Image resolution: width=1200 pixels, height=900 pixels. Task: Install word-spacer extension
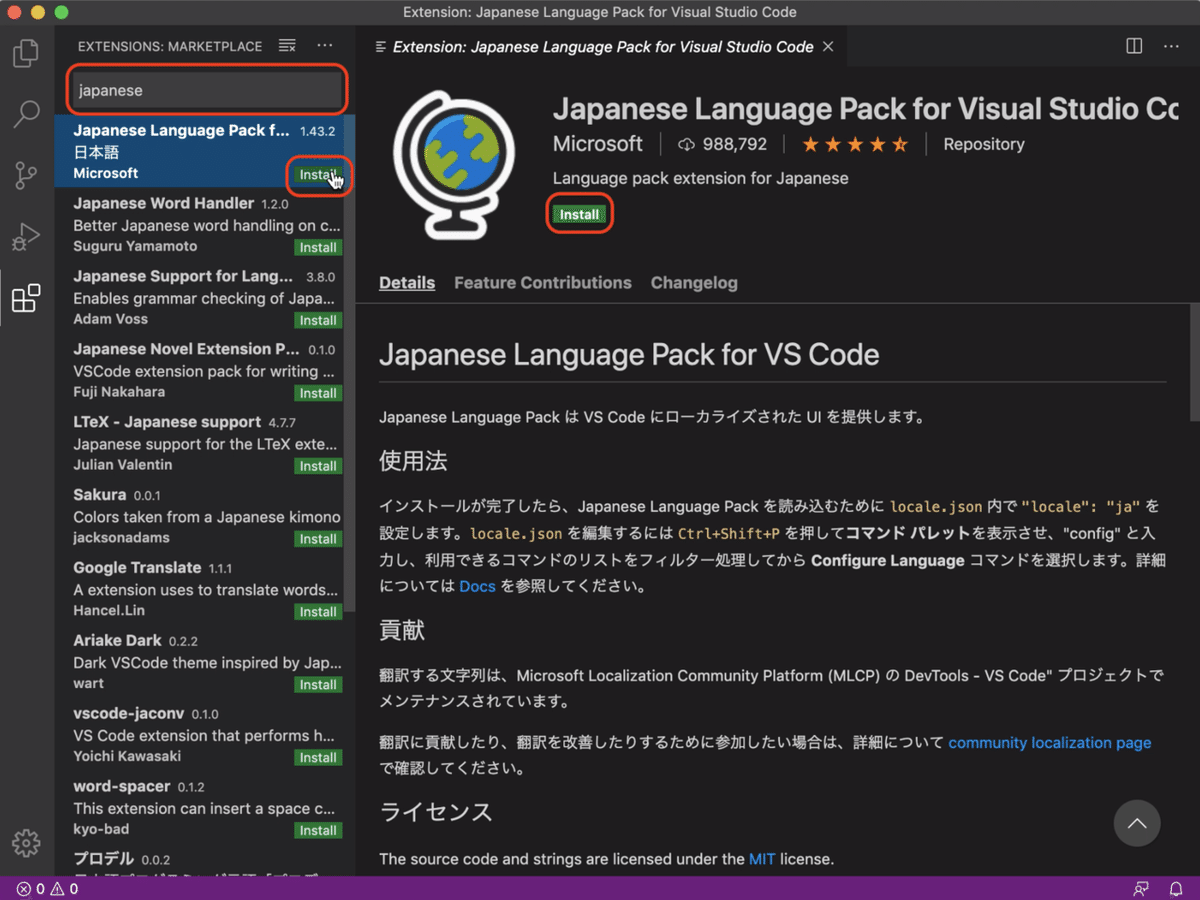tap(318, 831)
